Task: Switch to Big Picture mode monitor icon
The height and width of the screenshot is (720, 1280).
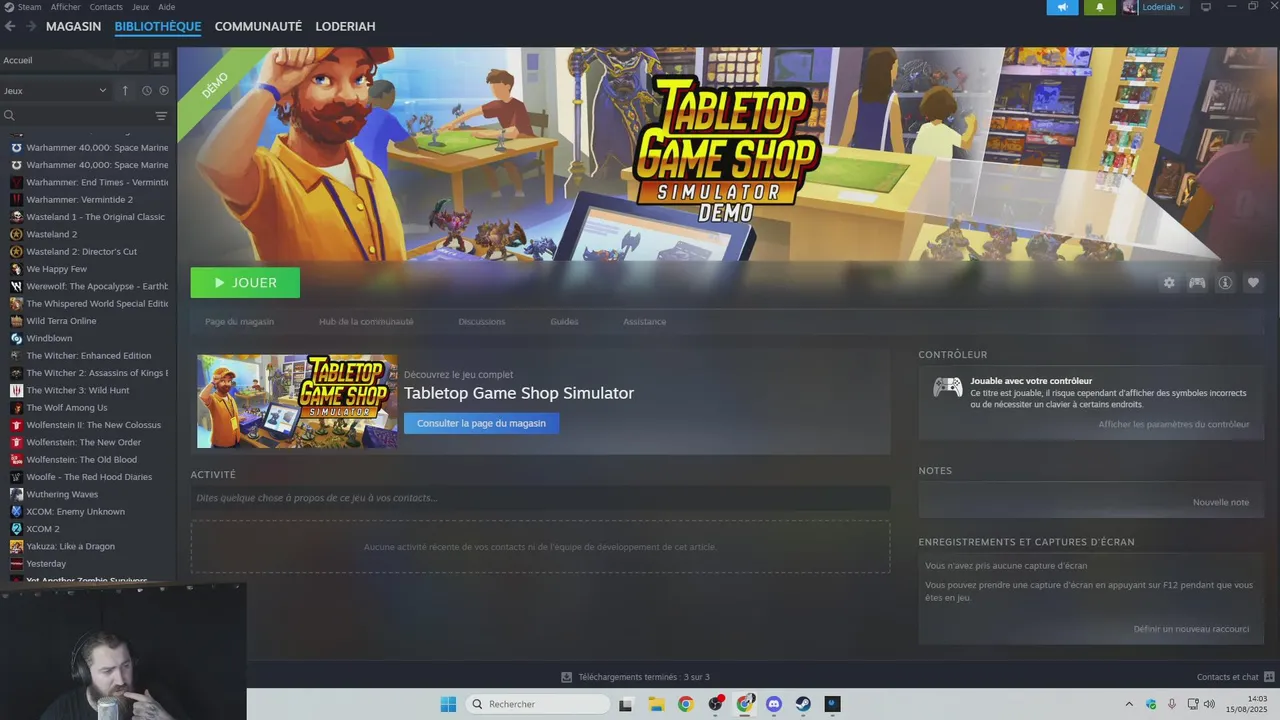Action: 1206,7
